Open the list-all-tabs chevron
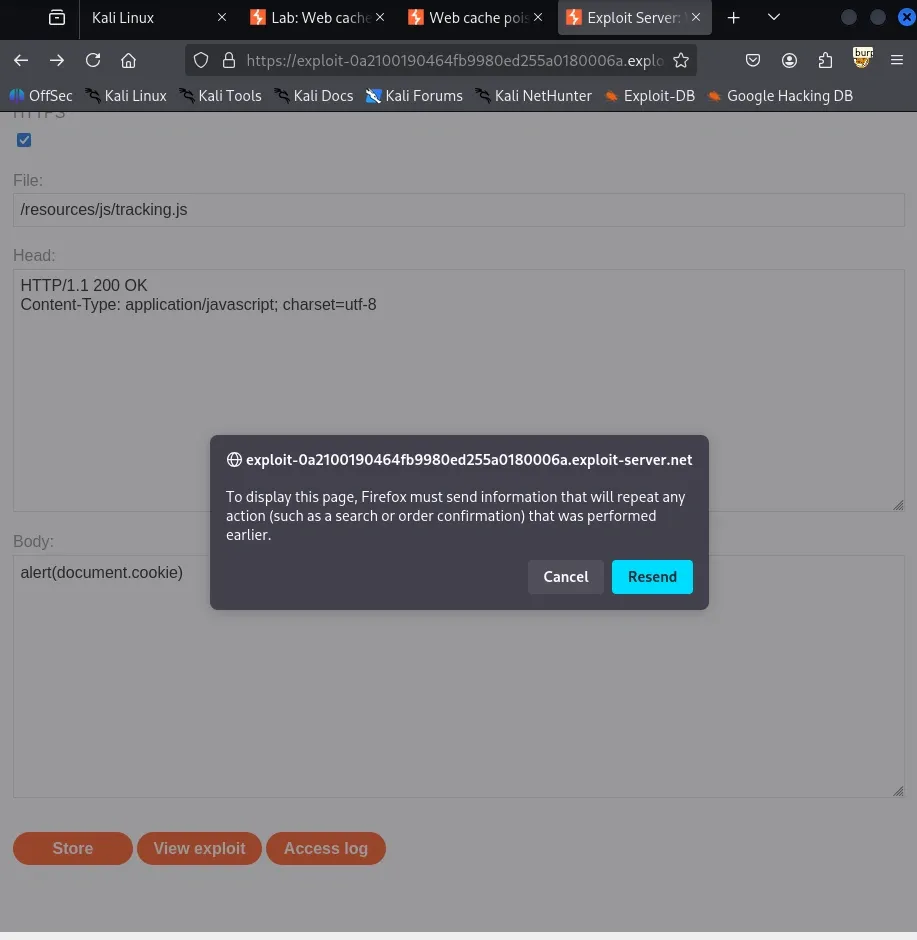Viewport: 917px width, 940px height. coord(773,17)
